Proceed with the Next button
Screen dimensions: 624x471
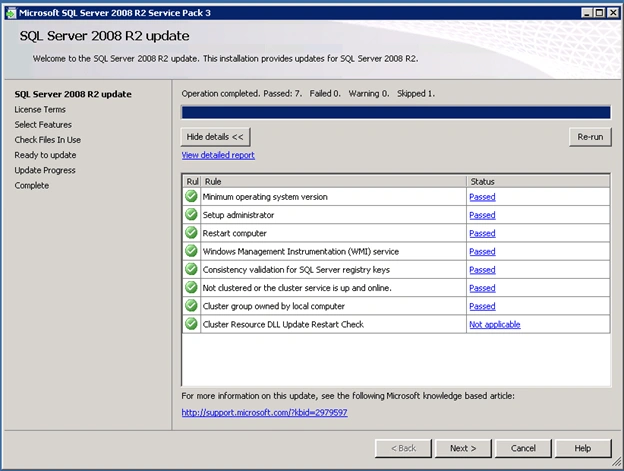click(463, 448)
